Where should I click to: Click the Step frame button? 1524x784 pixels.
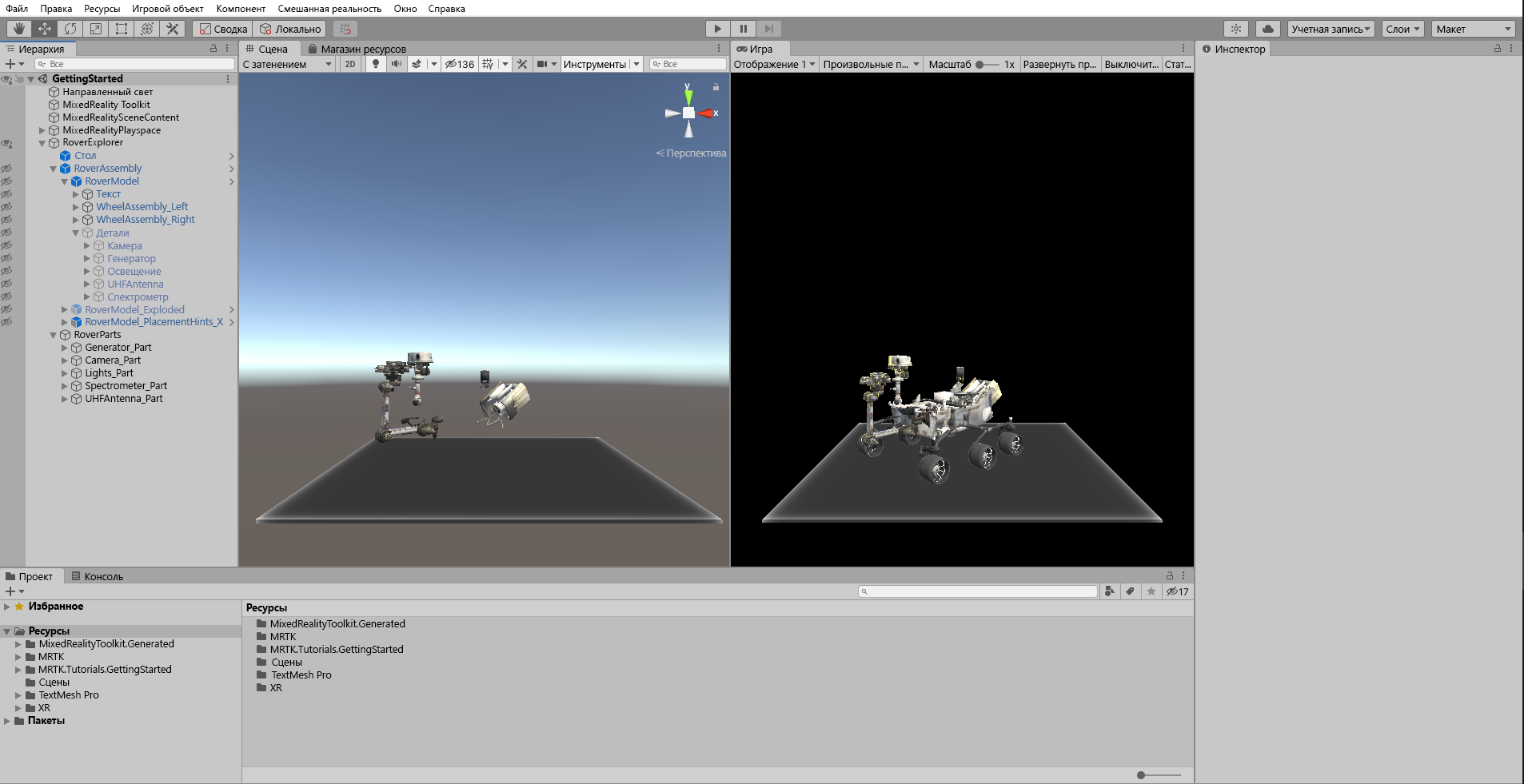(x=768, y=29)
